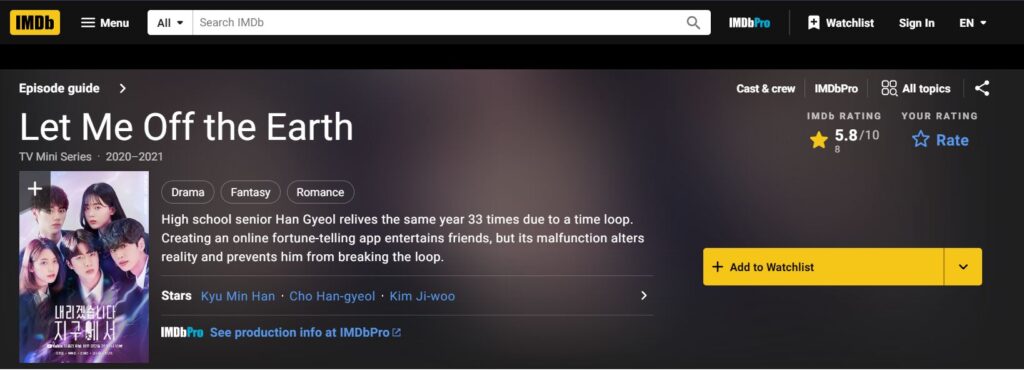This screenshot has height=371, width=1024.
Task: Open Cast & crew
Action: [x=765, y=89]
